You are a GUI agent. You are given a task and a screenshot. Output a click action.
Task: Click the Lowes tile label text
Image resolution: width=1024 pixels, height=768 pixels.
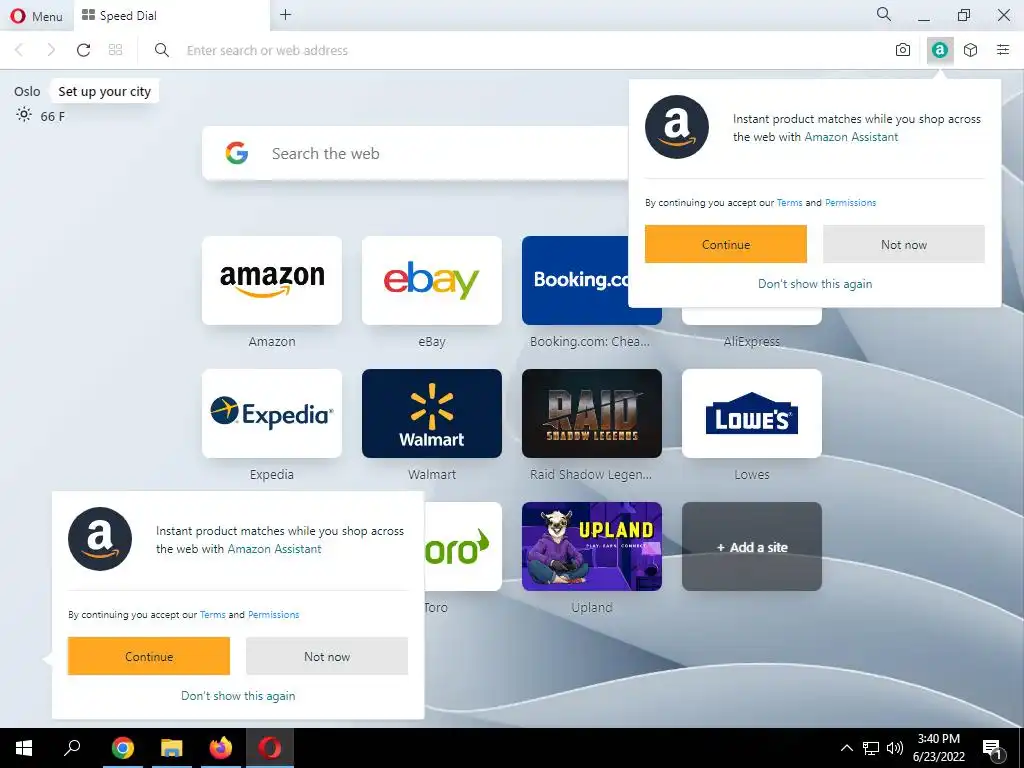click(752, 475)
